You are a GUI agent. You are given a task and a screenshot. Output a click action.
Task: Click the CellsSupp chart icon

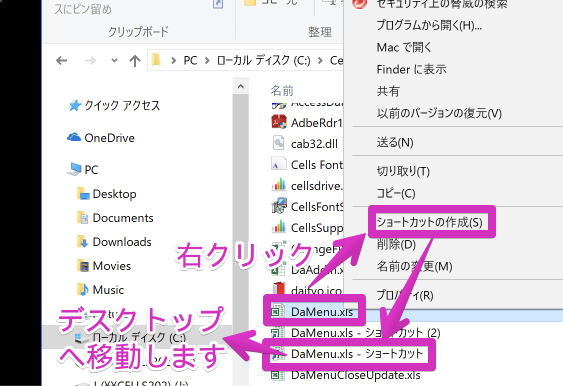(x=279, y=227)
